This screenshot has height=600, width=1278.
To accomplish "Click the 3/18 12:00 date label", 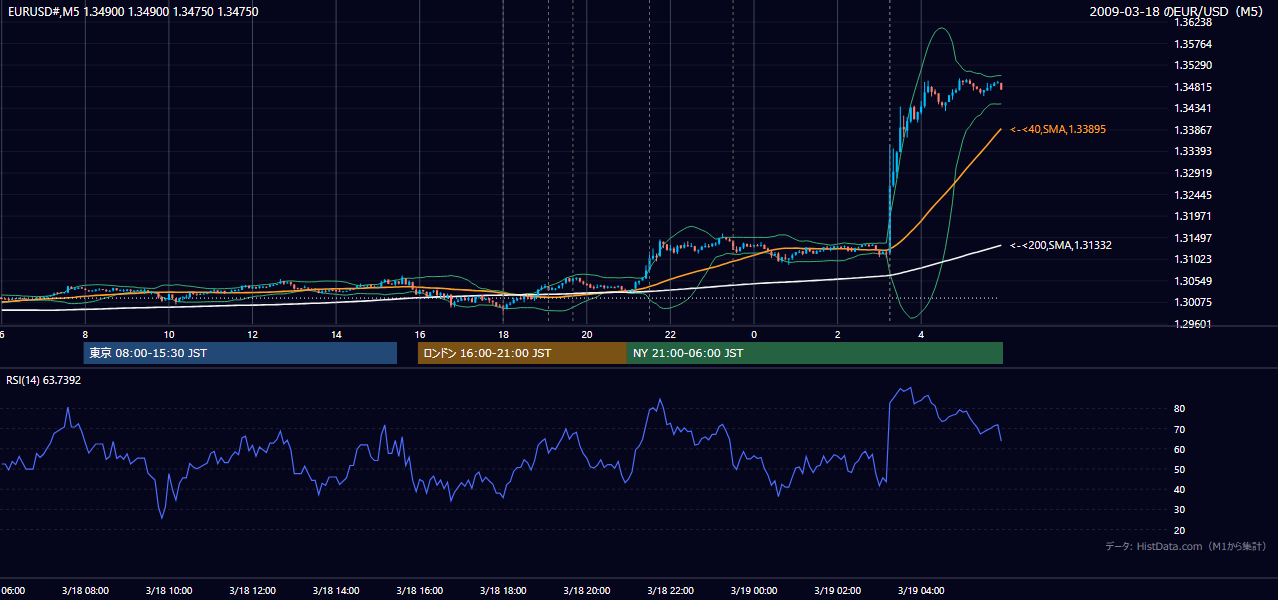I will pyautogui.click(x=252, y=591).
